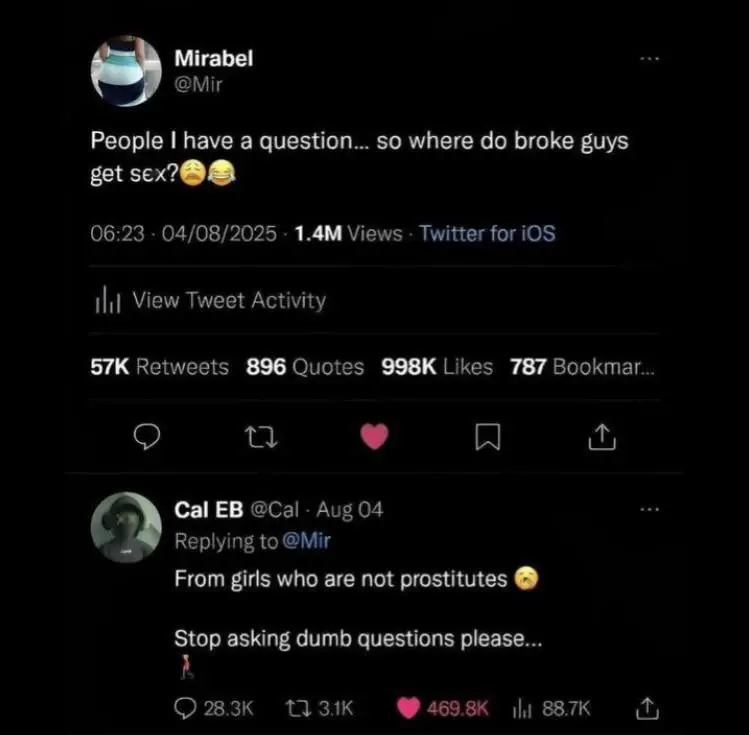This screenshot has height=735, width=749.
Task: Open the more options menu on Cal EB's reply
Action: click(x=650, y=510)
